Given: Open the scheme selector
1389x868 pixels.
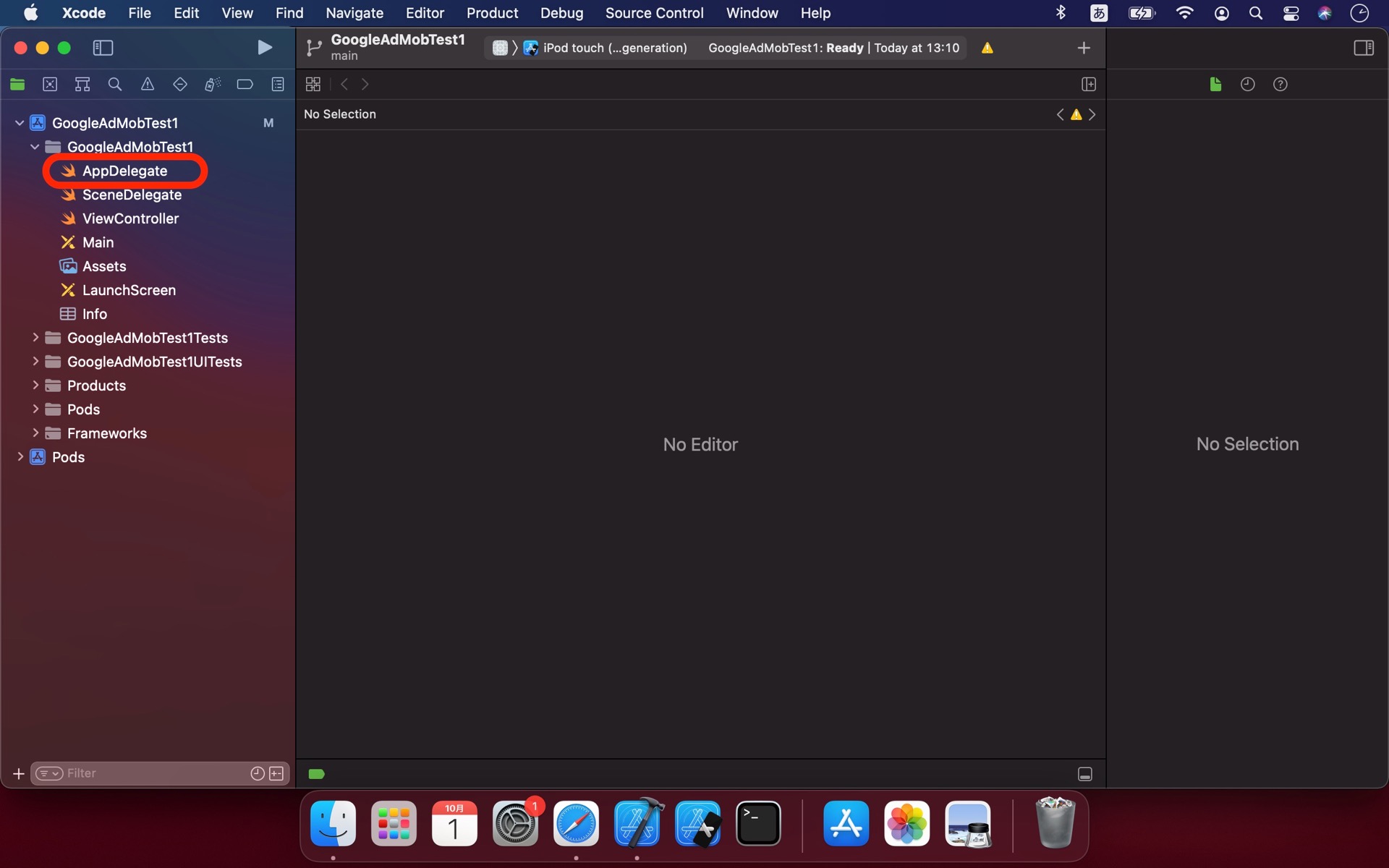Looking at the screenshot, I should click(x=500, y=48).
